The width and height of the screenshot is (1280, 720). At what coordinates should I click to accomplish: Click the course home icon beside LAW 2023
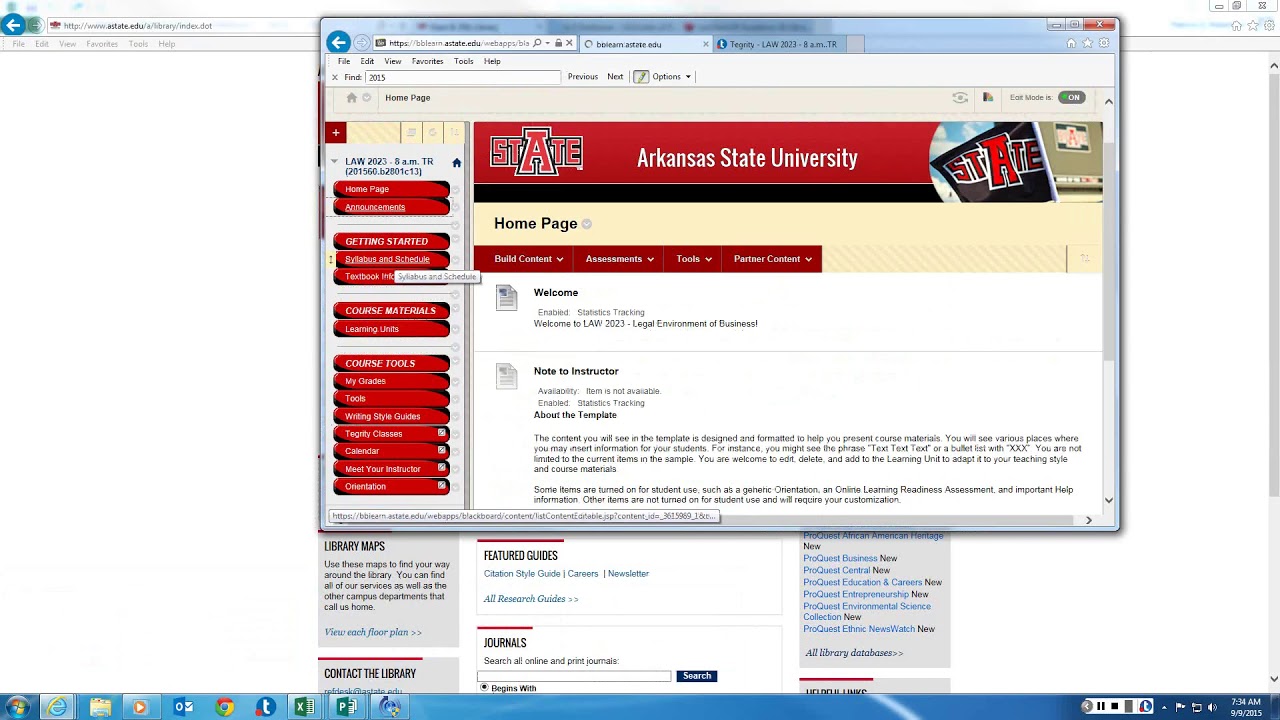[x=457, y=163]
